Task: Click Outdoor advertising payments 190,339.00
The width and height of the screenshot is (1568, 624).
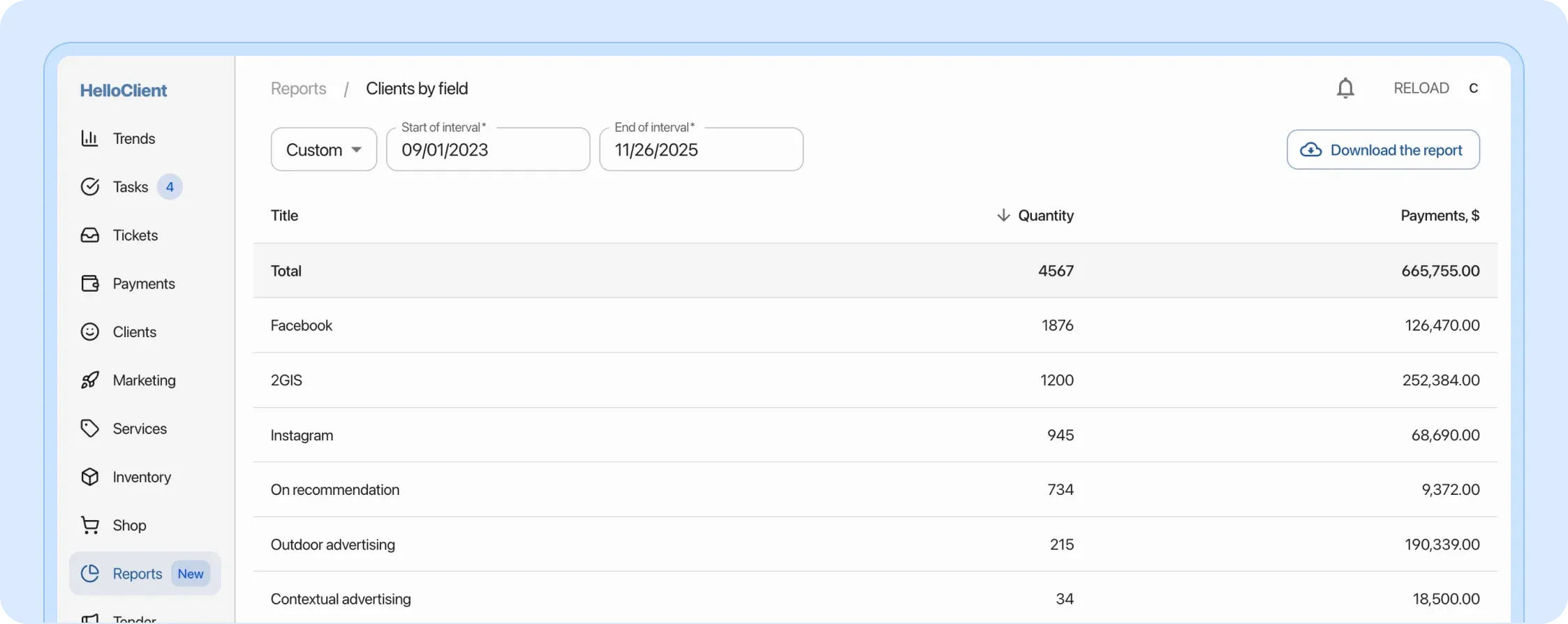Action: [1442, 544]
